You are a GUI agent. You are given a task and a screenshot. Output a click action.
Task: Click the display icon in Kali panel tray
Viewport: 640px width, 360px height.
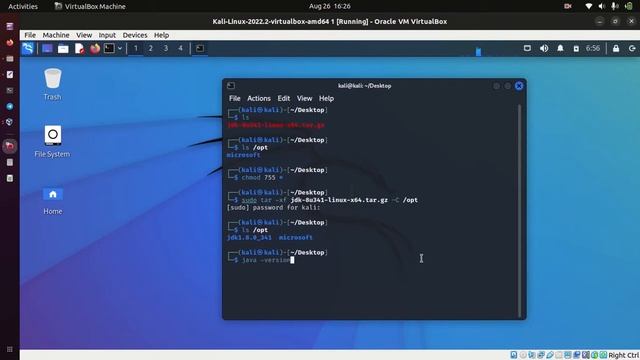(527, 49)
